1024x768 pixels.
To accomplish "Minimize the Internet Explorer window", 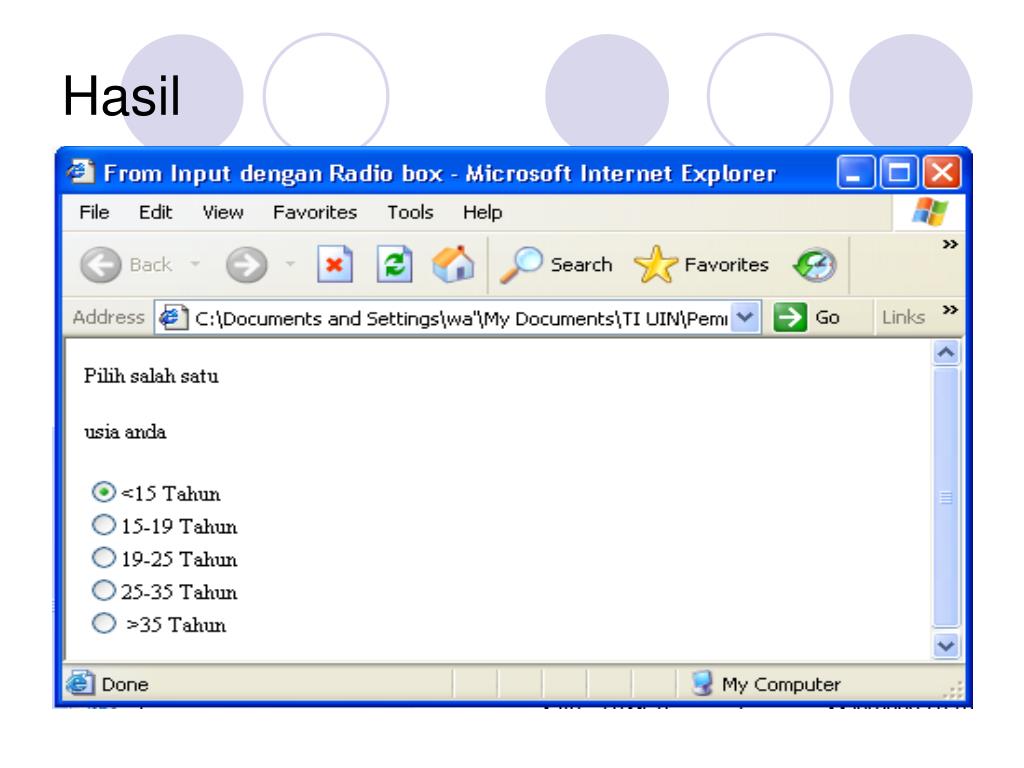I will pyautogui.click(x=856, y=172).
